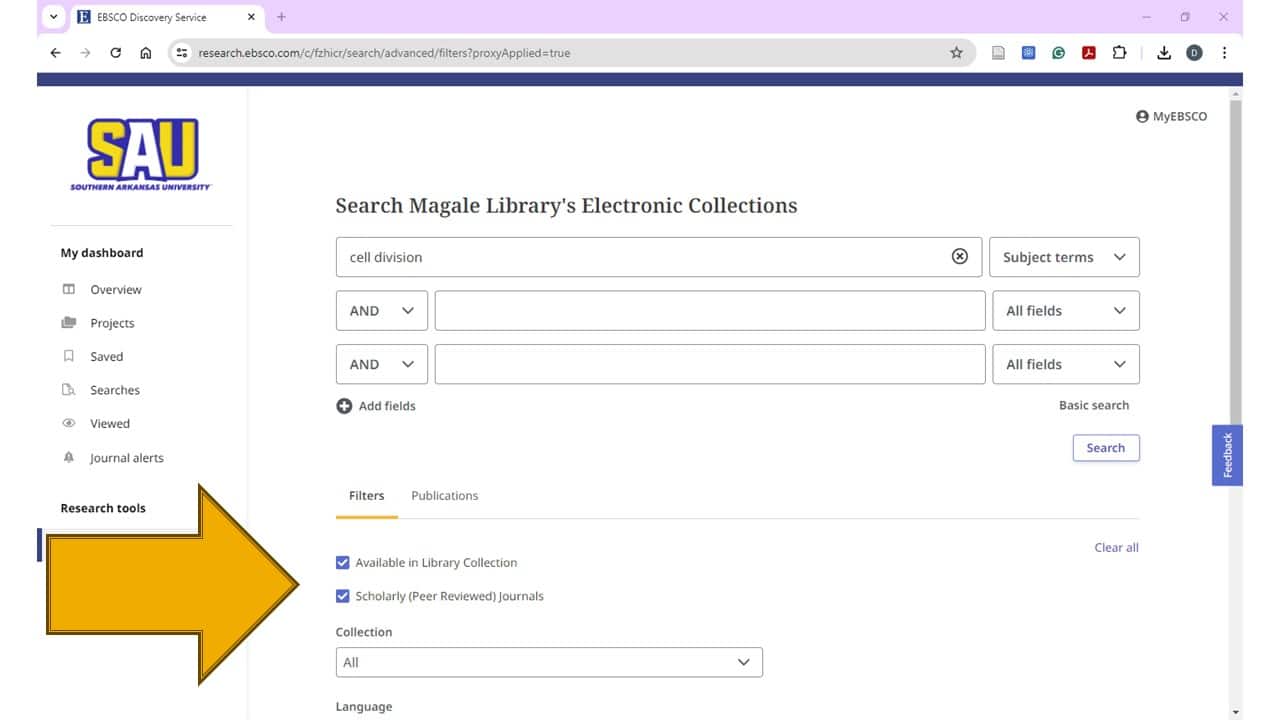Screen dimensions: 1280x720
Task: Bookmark this page with the star icon
Action: pos(956,53)
